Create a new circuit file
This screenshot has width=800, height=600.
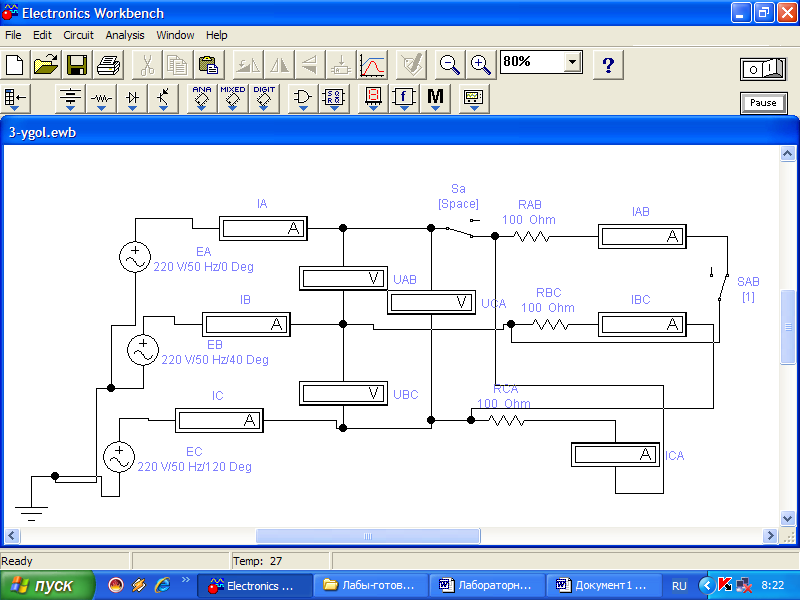click(15, 65)
